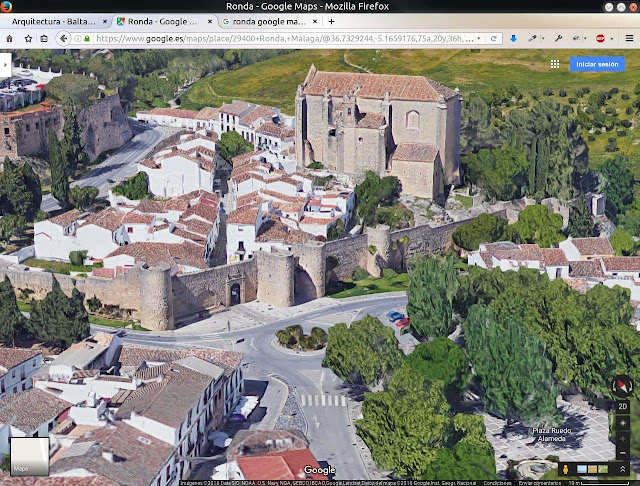Viewport: 640px width, 486px height.
Task: Switch to Mapa layer thumbnail
Action: [x=30, y=457]
